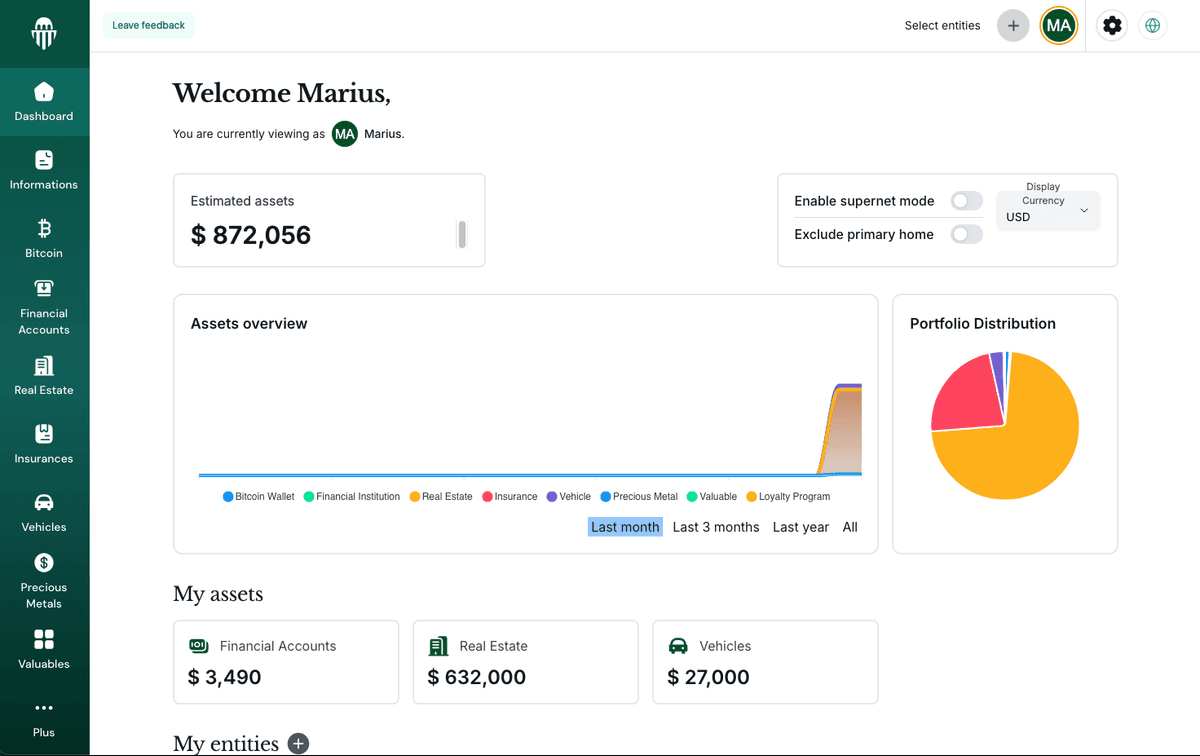1200x756 pixels.
Task: Open the Insurances sidebar section
Action: click(x=44, y=444)
